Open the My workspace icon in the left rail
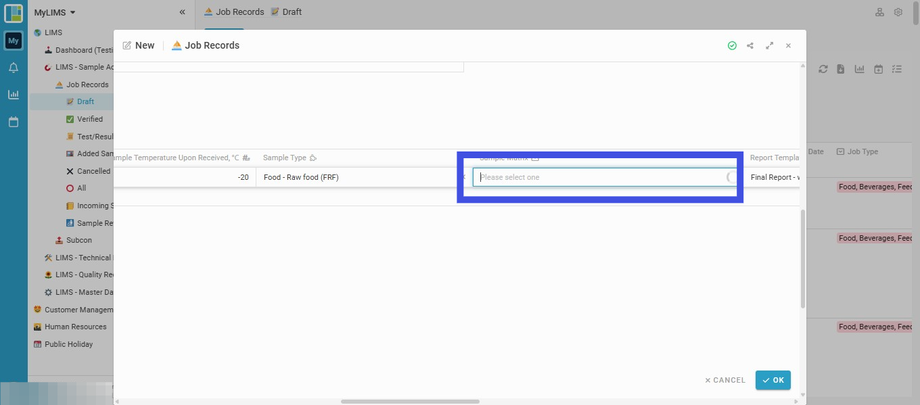Screen dimensions: 920x405 click(x=13, y=40)
